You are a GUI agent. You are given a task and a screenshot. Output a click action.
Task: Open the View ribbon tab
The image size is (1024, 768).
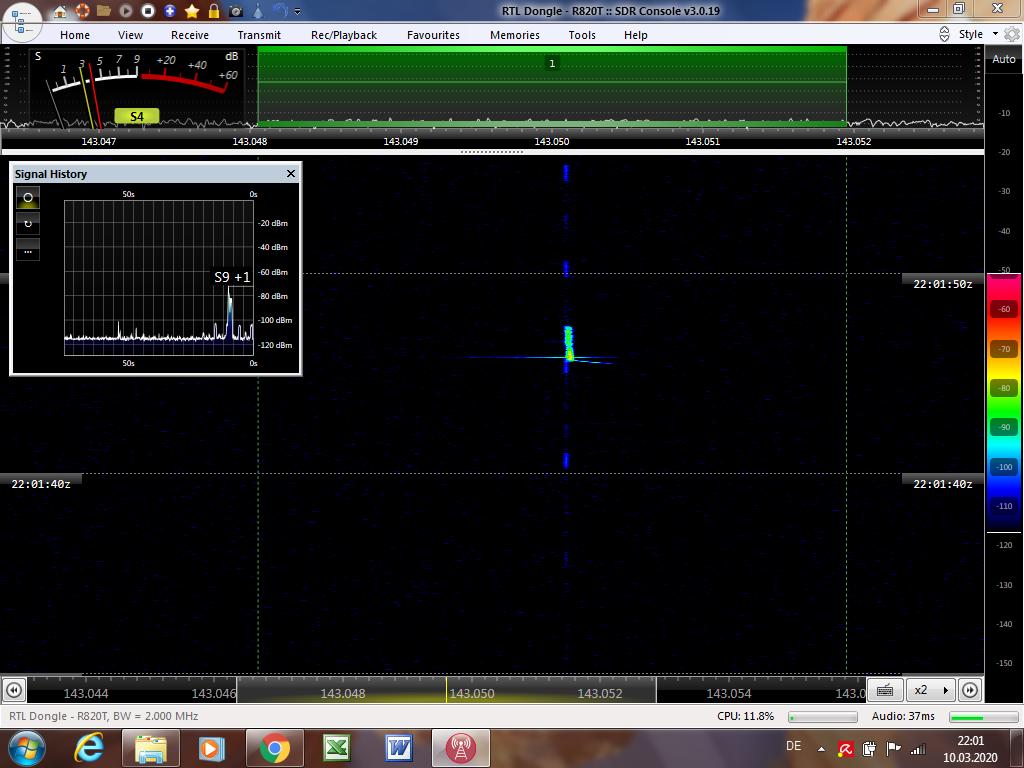[130, 35]
